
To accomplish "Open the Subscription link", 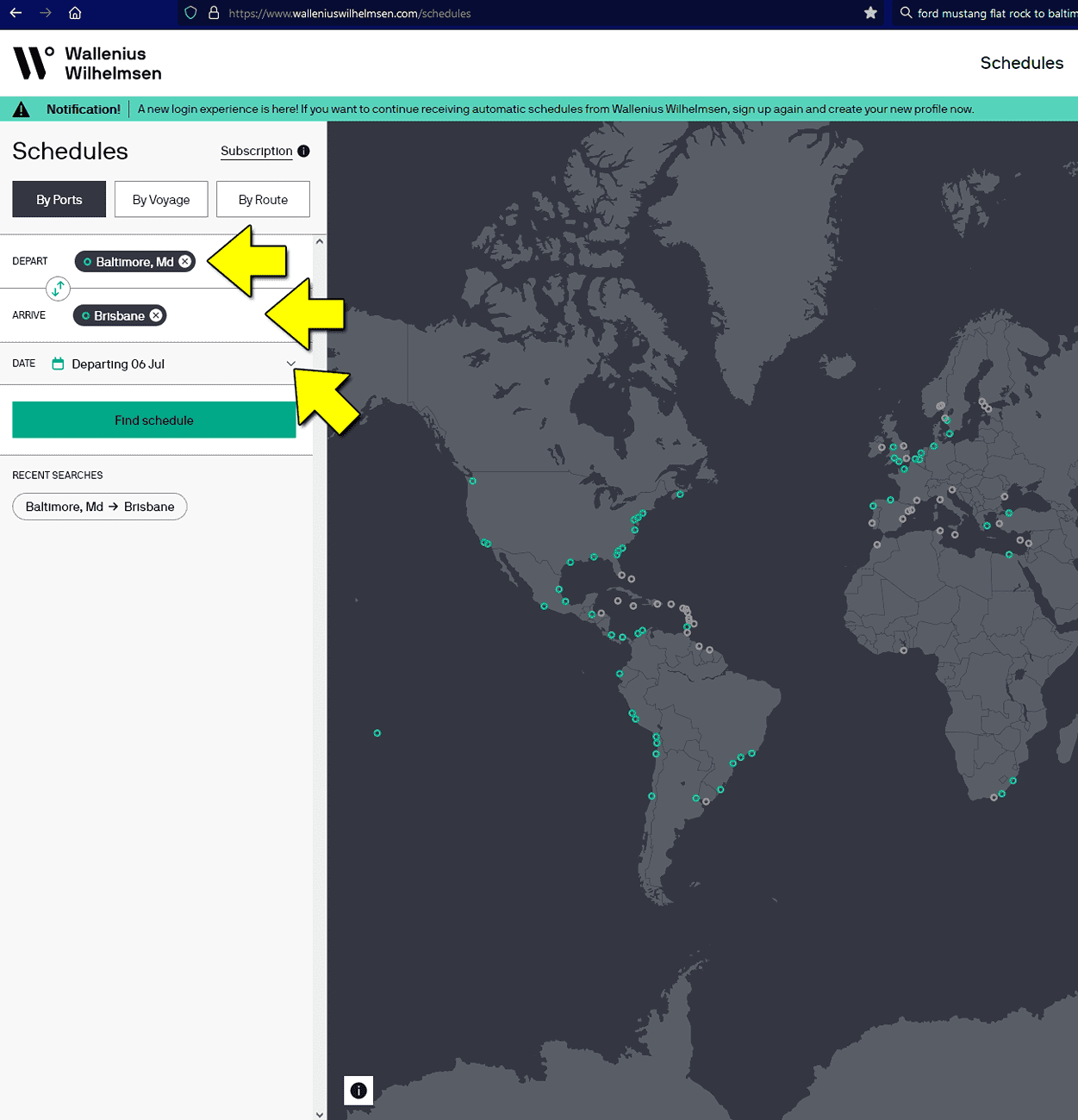I will pyautogui.click(x=257, y=151).
